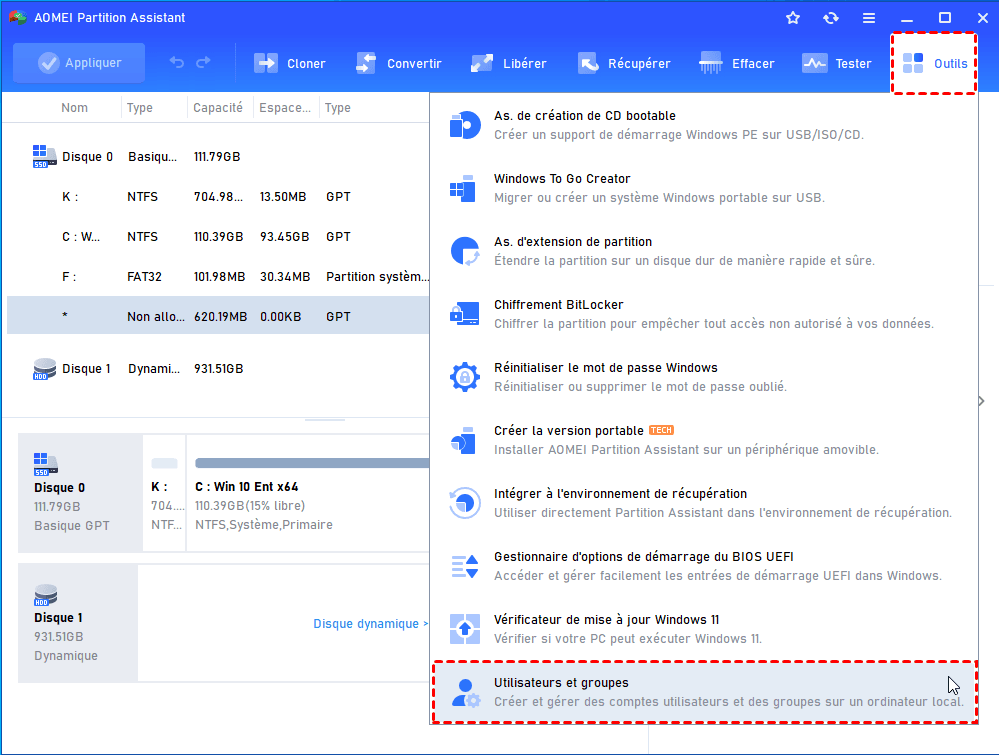Screen dimensions: 999x755
Task: Select the F: FAT32 partition row
Action: 218,277
